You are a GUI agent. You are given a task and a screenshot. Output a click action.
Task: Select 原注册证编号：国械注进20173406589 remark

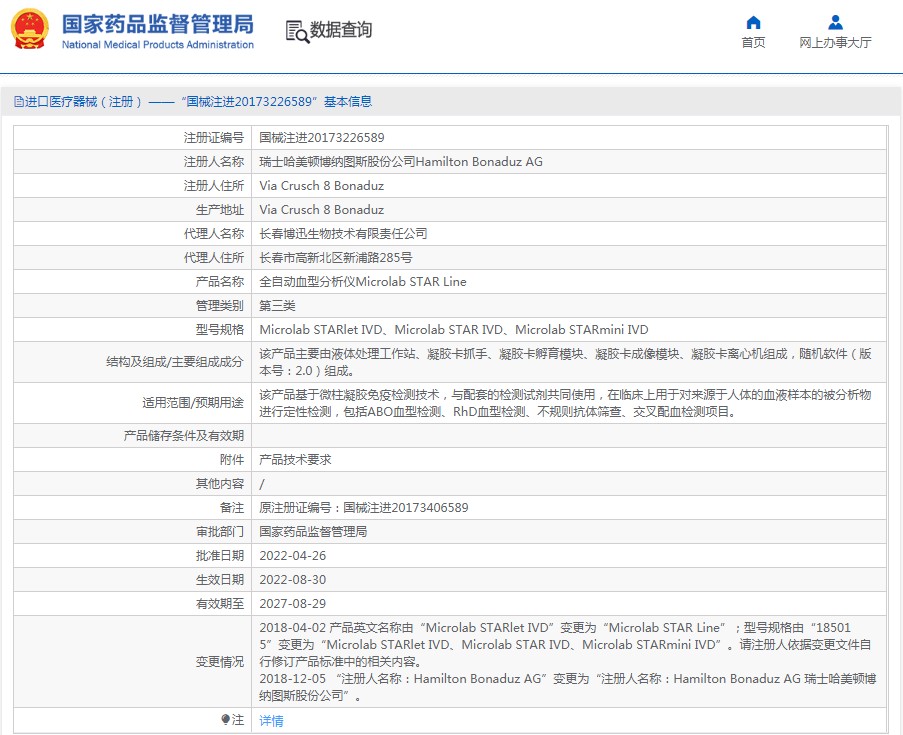(364, 508)
